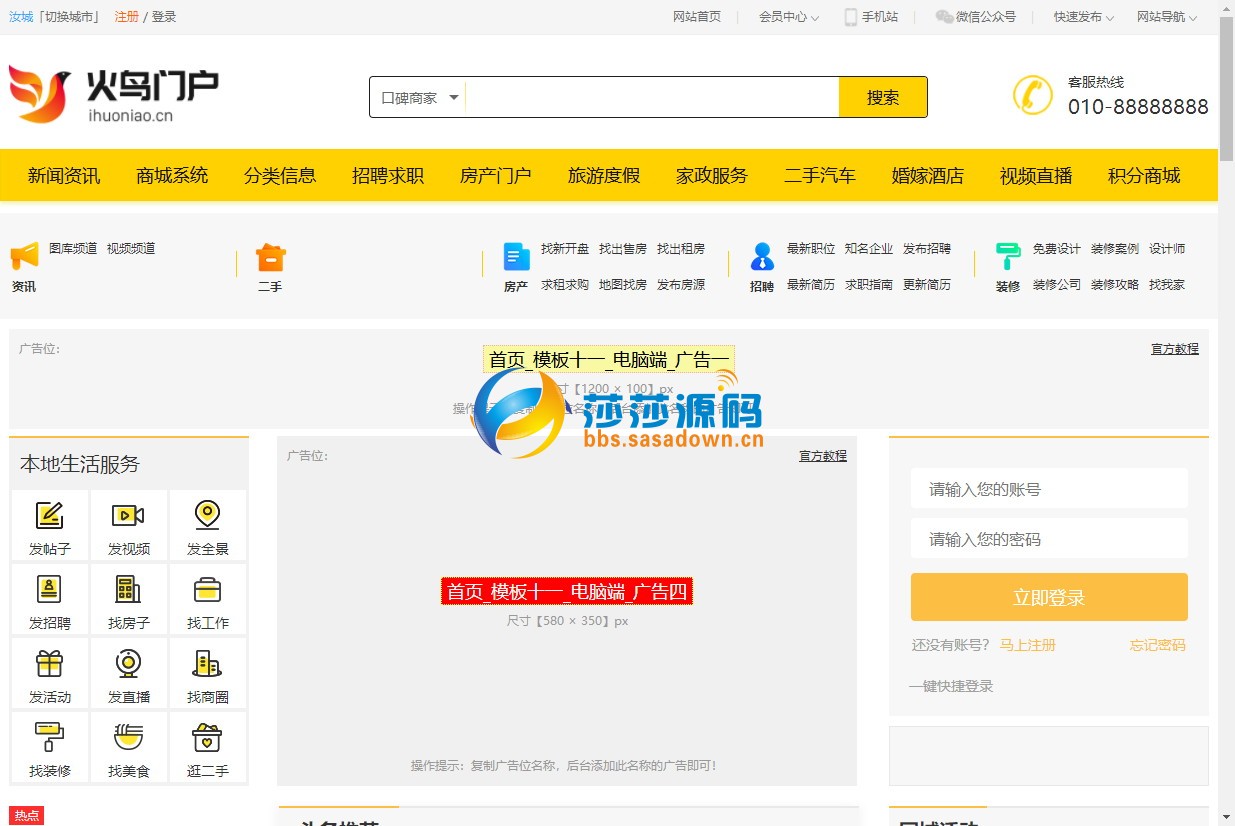Open the 发招聘 recruitment icon
This screenshot has height=826, width=1235.
(49, 589)
